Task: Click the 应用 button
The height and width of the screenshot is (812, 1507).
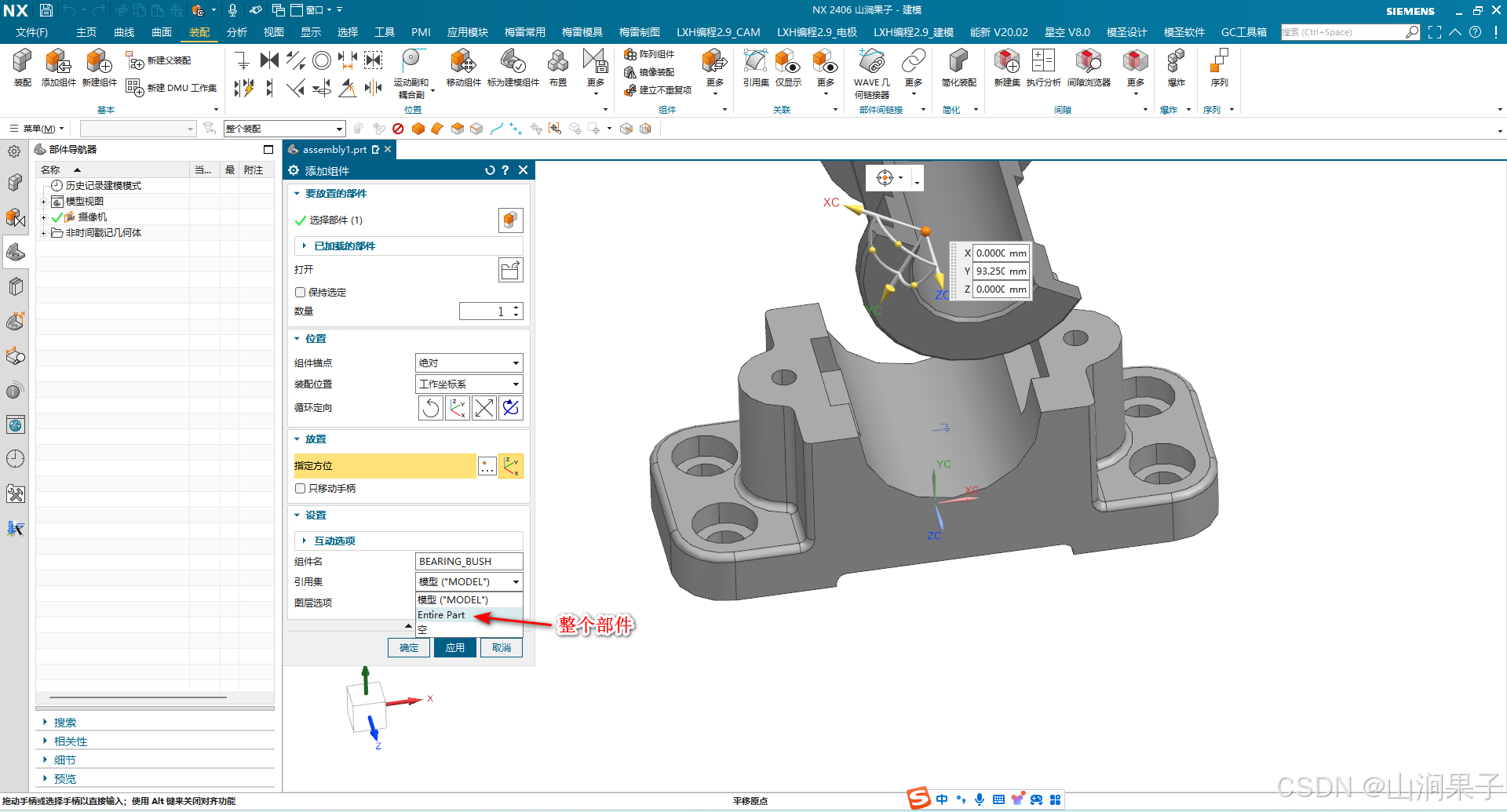Action: tap(455, 648)
